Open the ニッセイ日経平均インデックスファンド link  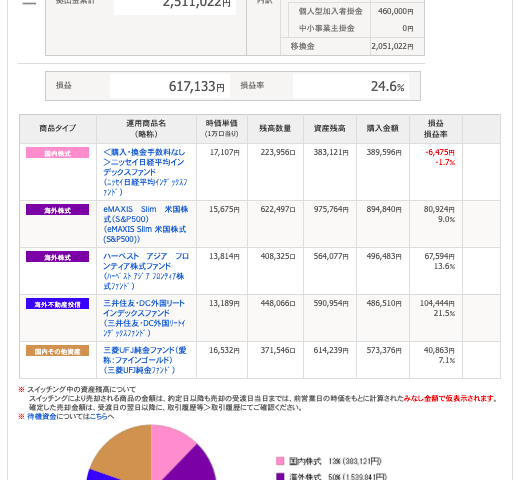pyautogui.click(x=145, y=172)
